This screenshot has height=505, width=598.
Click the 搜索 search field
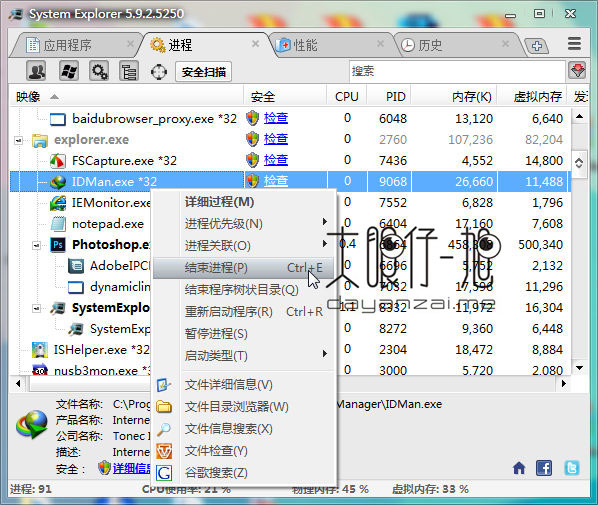[457, 71]
